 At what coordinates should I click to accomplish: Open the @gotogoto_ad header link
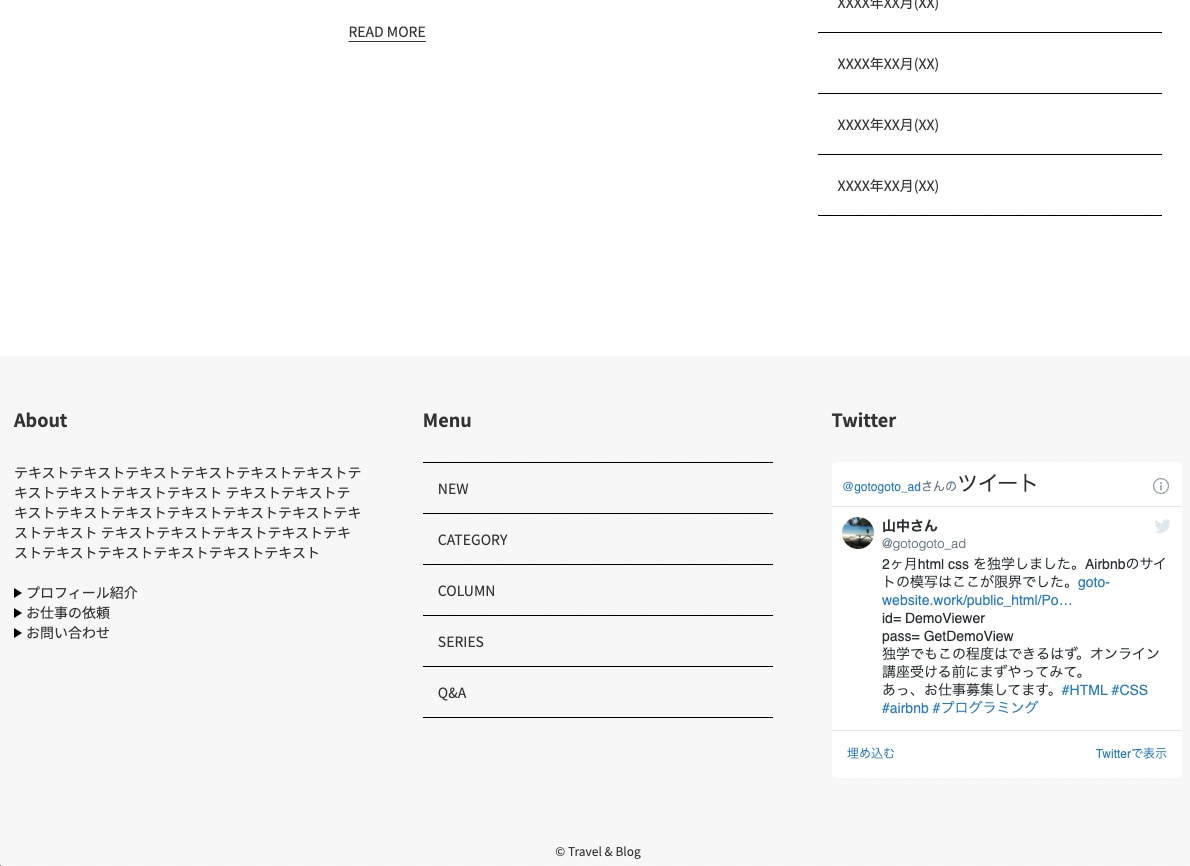click(x=881, y=487)
